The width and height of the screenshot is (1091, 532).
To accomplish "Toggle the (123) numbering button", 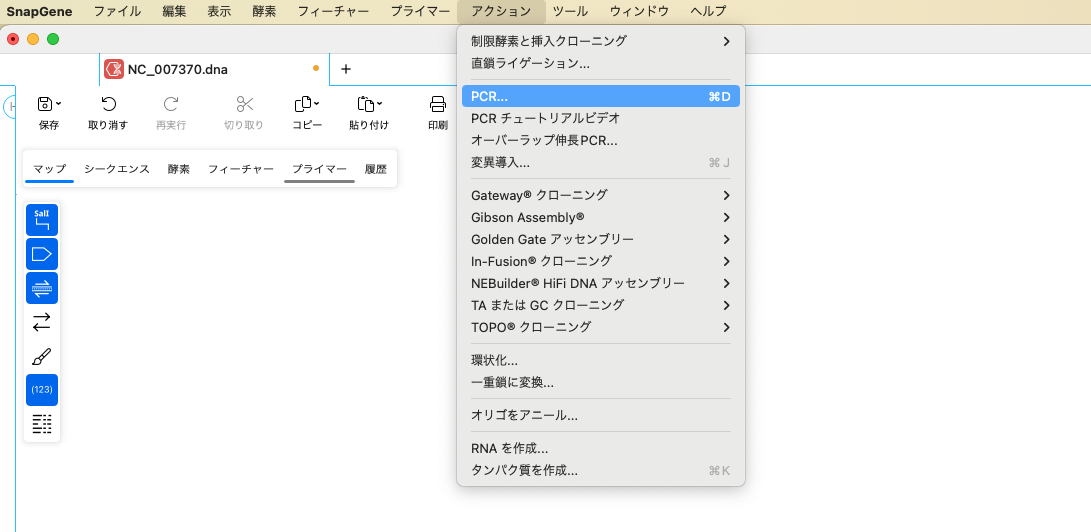I will click(x=42, y=389).
